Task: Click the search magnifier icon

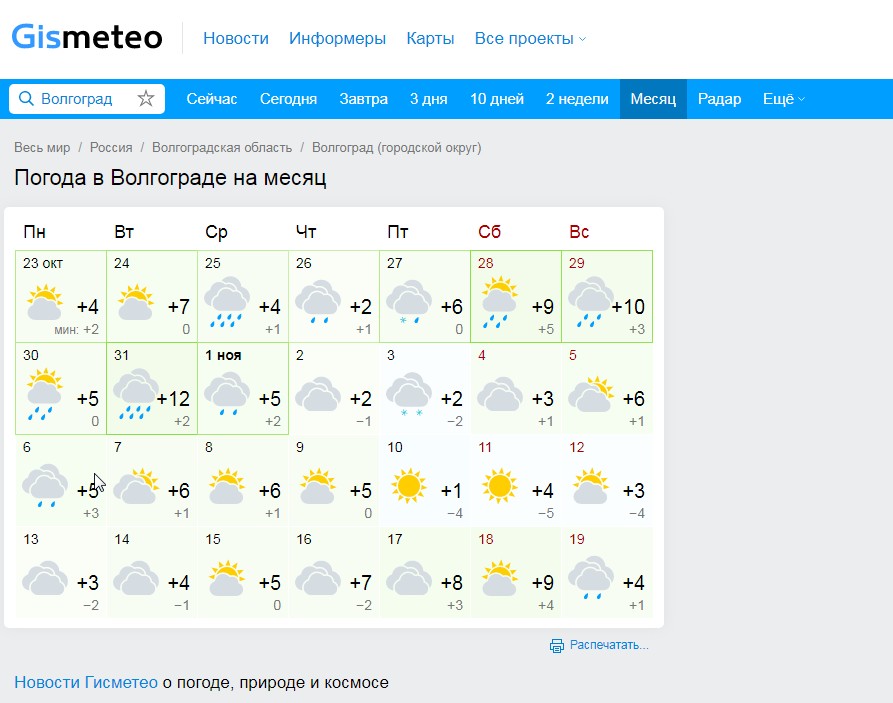Action: 26,99
